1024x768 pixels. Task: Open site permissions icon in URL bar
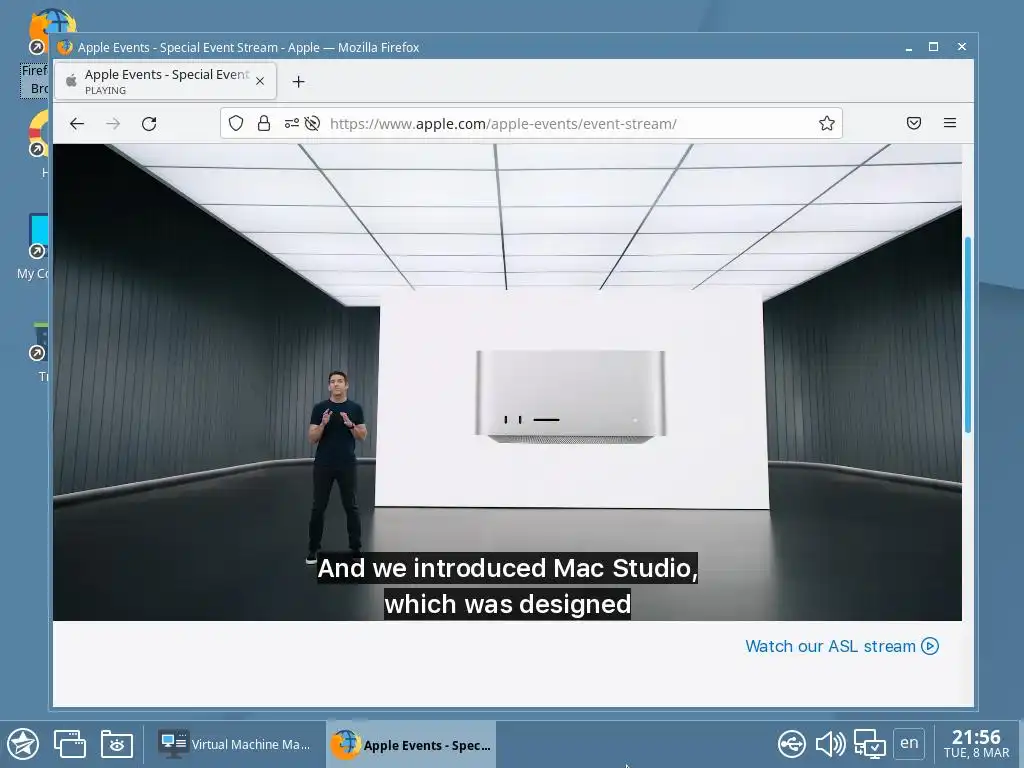click(291, 123)
